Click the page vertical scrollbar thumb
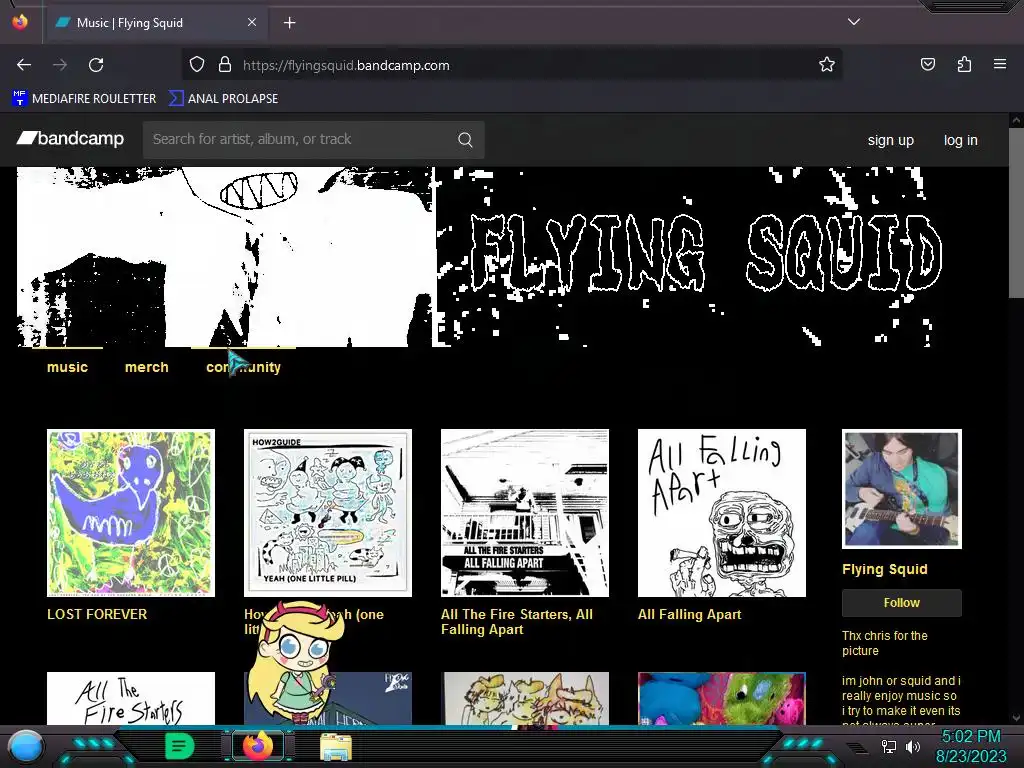 click(x=1016, y=214)
